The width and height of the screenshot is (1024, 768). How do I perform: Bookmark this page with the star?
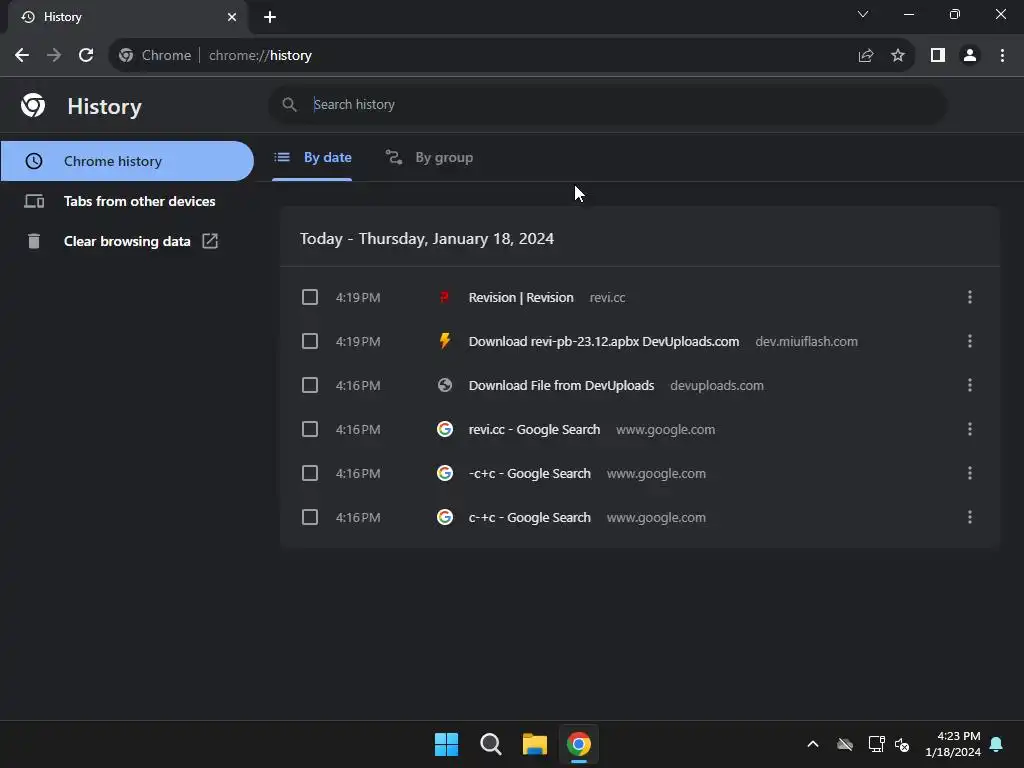pos(898,56)
